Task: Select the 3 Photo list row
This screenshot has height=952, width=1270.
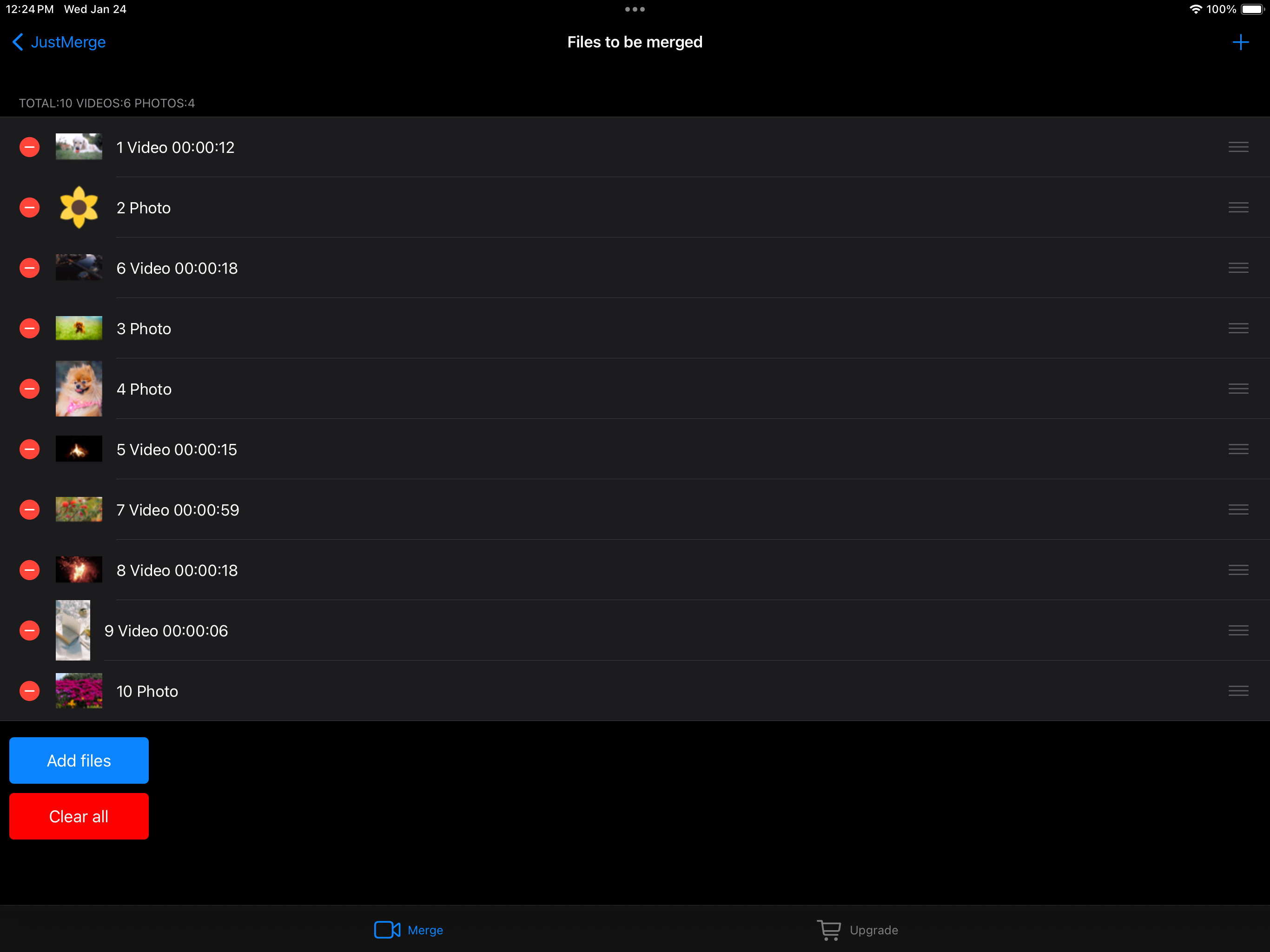Action: coord(635,329)
